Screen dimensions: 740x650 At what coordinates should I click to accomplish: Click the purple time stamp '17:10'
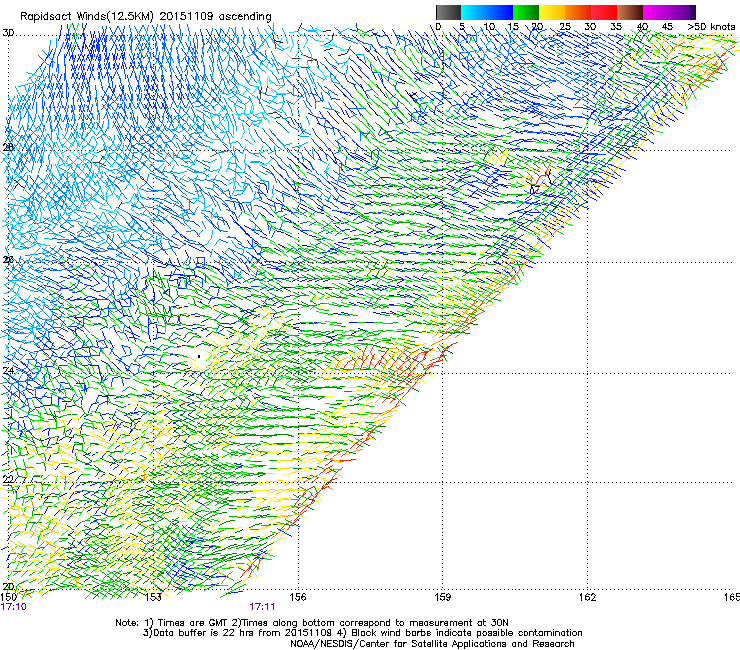point(14,607)
